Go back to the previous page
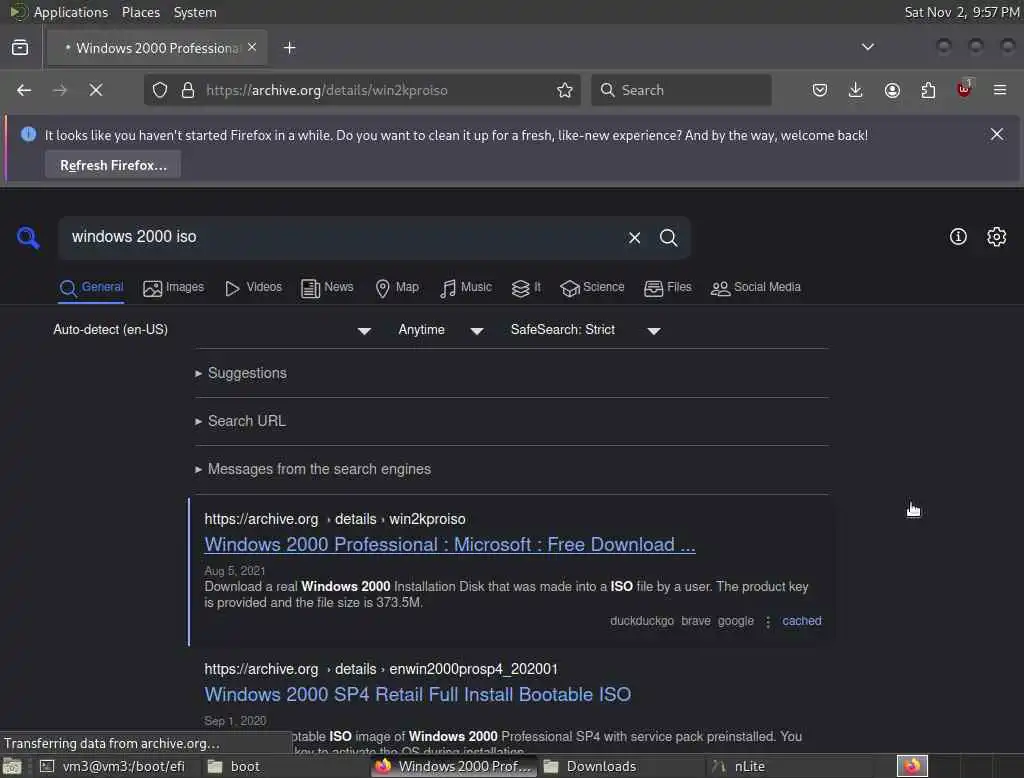 [24, 90]
